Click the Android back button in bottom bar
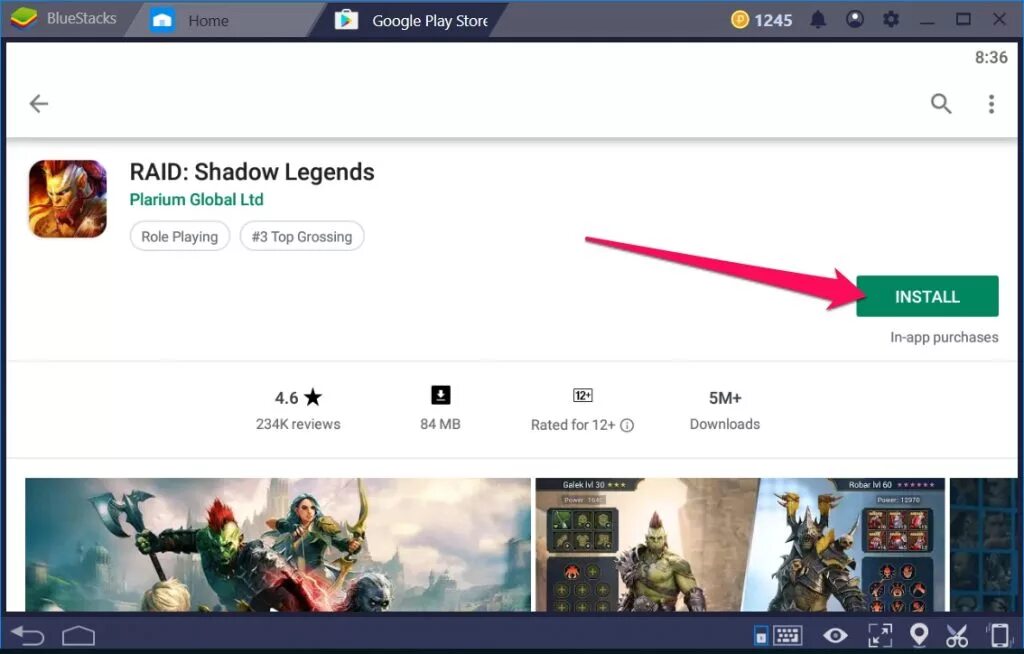1024x654 pixels. tap(28, 635)
